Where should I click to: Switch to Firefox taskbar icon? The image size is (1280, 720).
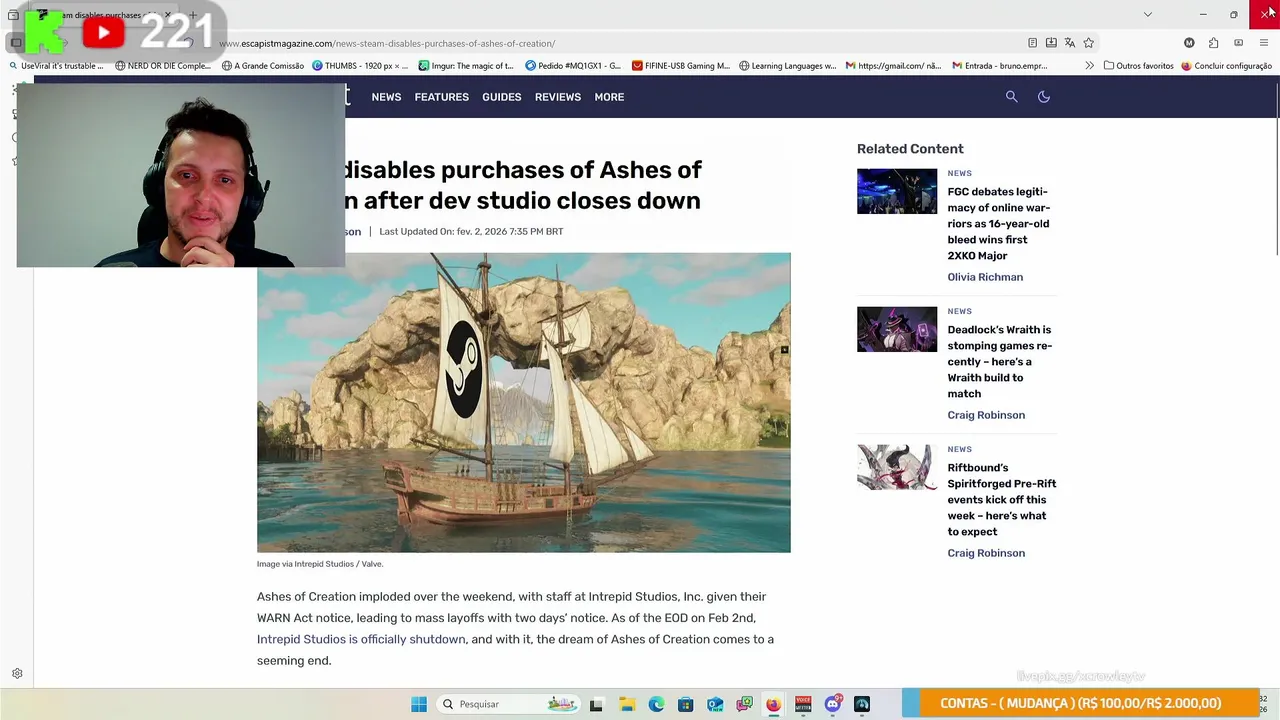tap(773, 704)
